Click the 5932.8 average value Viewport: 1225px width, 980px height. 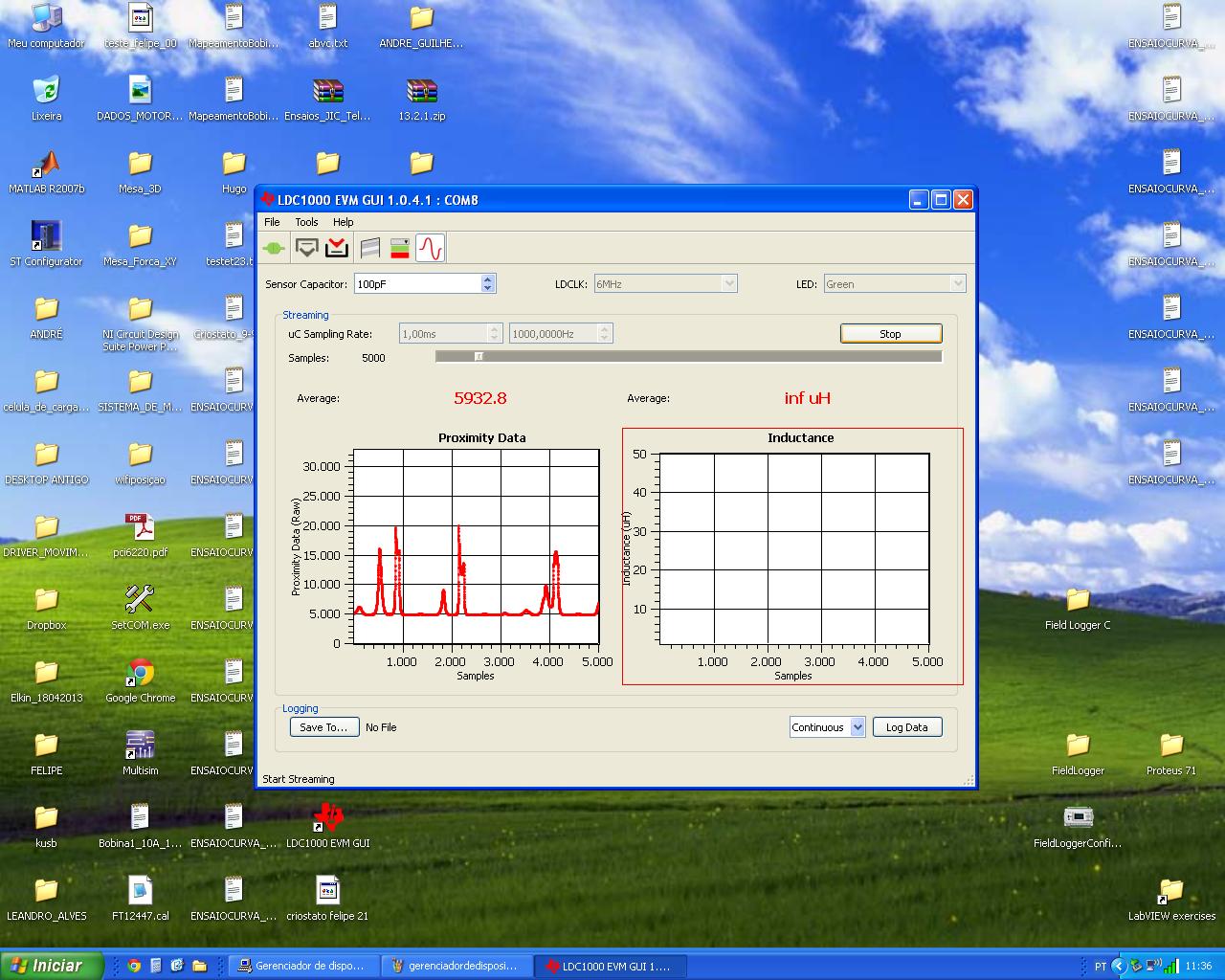(x=480, y=398)
